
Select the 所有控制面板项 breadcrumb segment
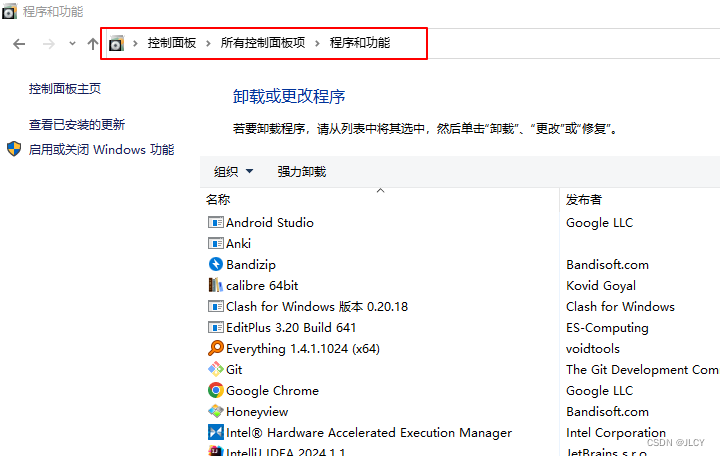[263, 43]
